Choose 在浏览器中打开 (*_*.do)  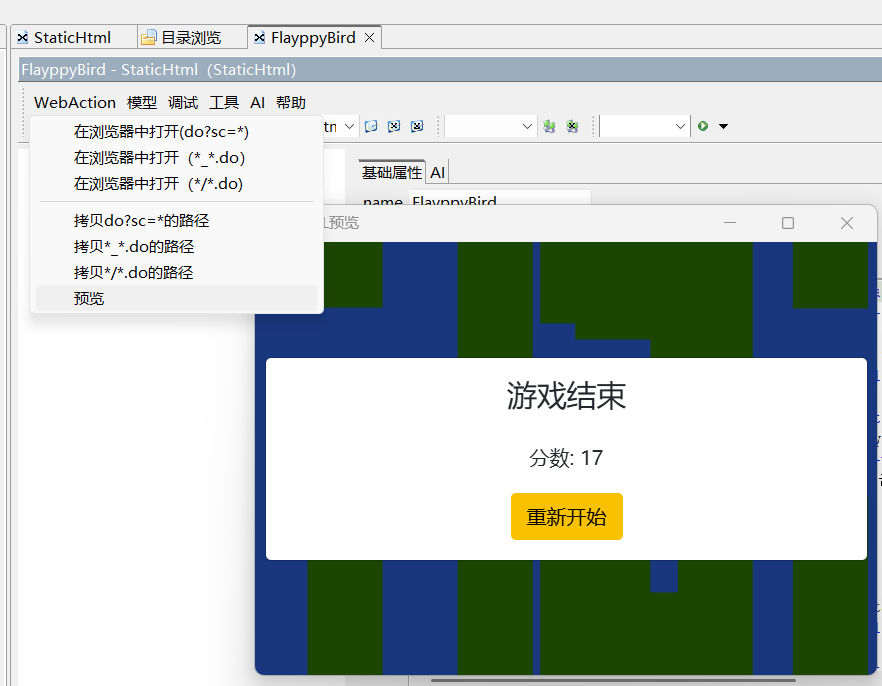(x=176, y=157)
